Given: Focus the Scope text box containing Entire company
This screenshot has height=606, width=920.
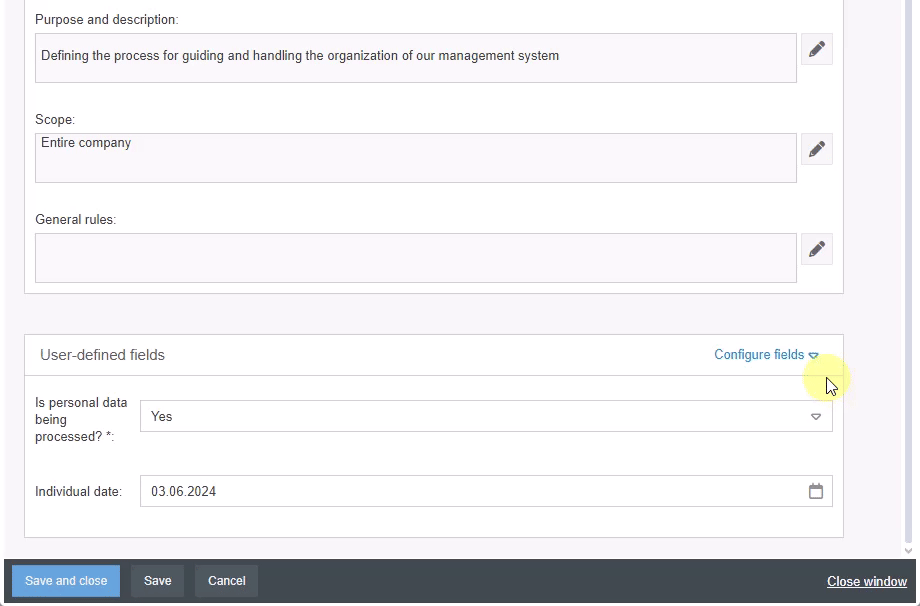Looking at the screenshot, I should [x=416, y=158].
